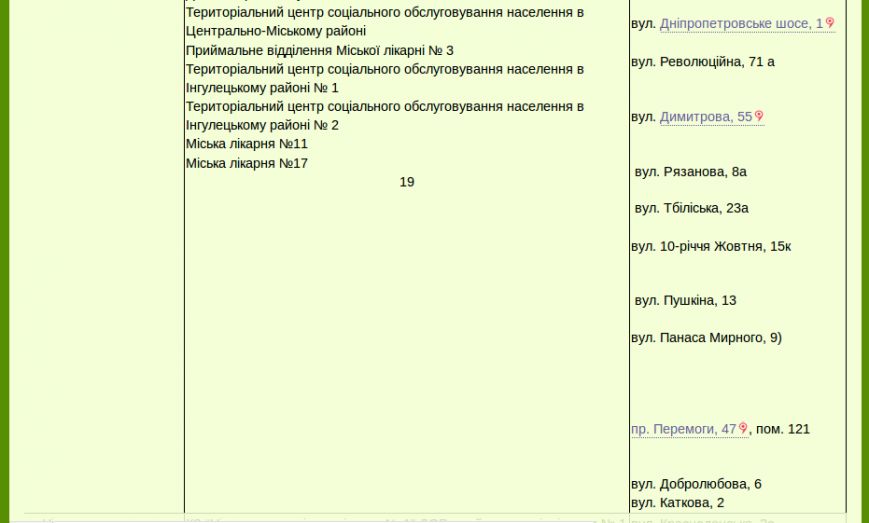Click the text Міська лікарня №17

pyautogui.click(x=247, y=163)
